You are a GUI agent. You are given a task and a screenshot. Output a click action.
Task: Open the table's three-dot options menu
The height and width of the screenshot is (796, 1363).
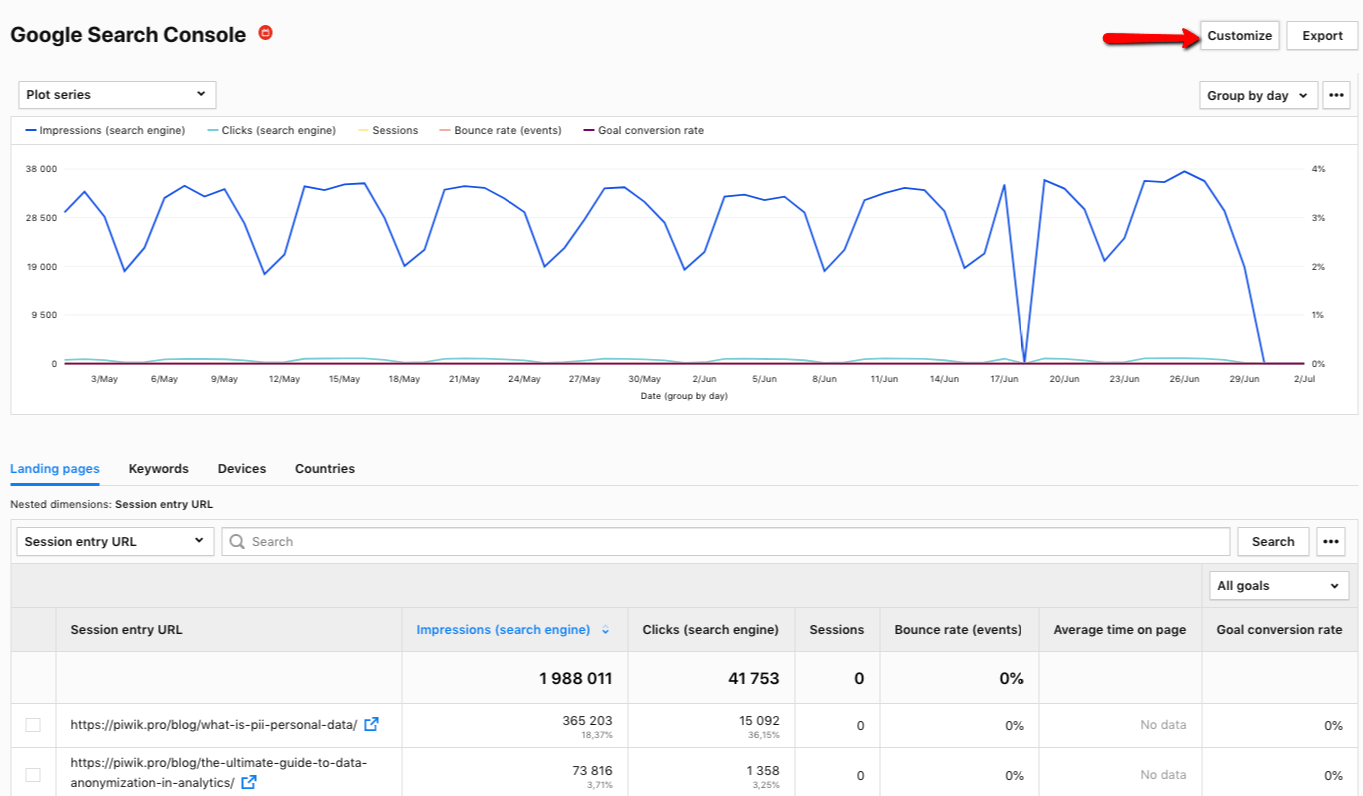[x=1330, y=541]
